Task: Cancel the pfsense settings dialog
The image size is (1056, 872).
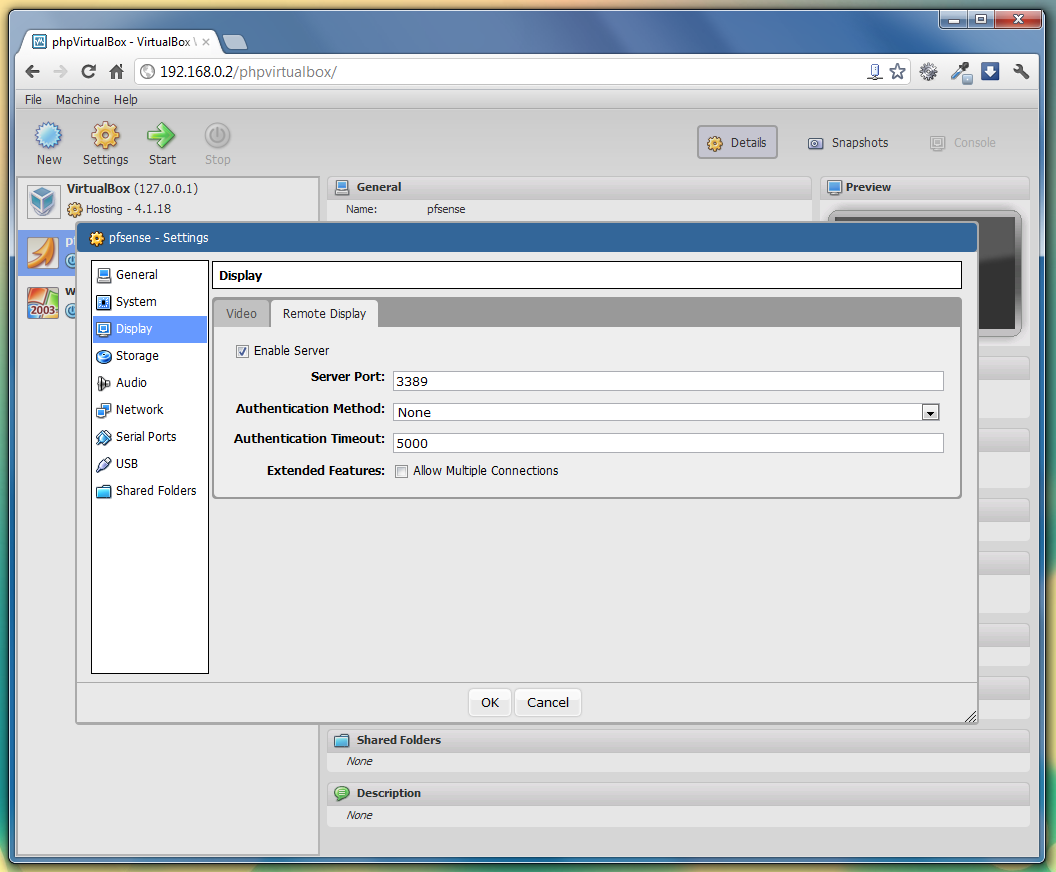Action: (x=548, y=702)
